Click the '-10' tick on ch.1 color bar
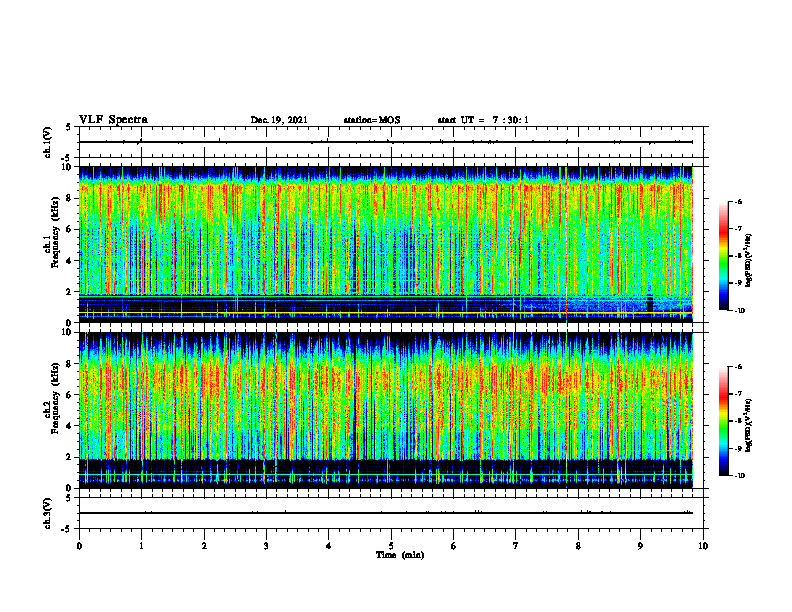This screenshot has width=792, height=612. (739, 311)
